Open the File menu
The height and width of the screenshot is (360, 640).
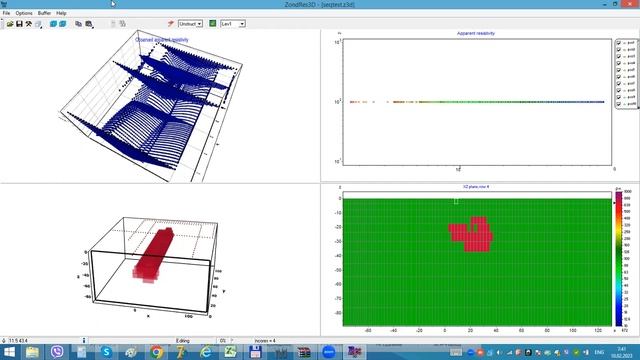click(x=6, y=13)
